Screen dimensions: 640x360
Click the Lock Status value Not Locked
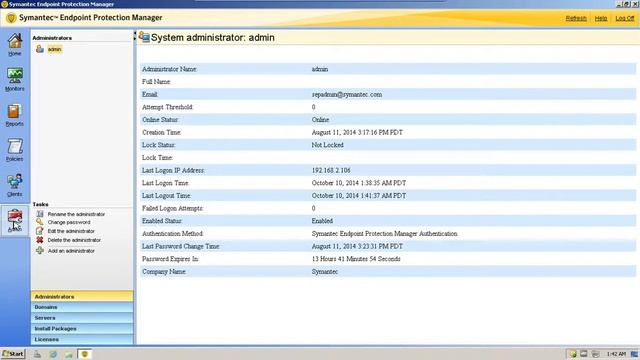[x=327, y=145]
